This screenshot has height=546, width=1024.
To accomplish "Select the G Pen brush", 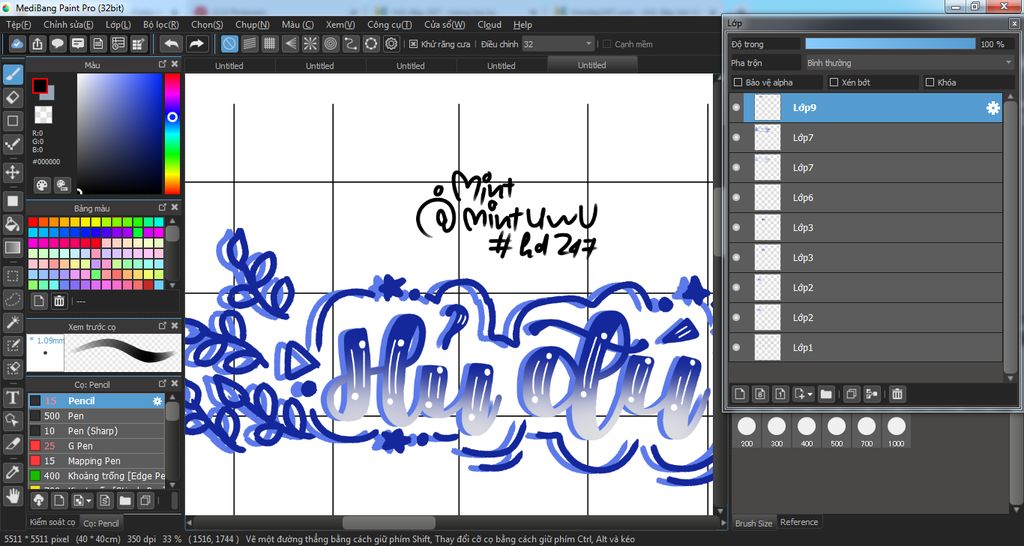I will coord(96,446).
